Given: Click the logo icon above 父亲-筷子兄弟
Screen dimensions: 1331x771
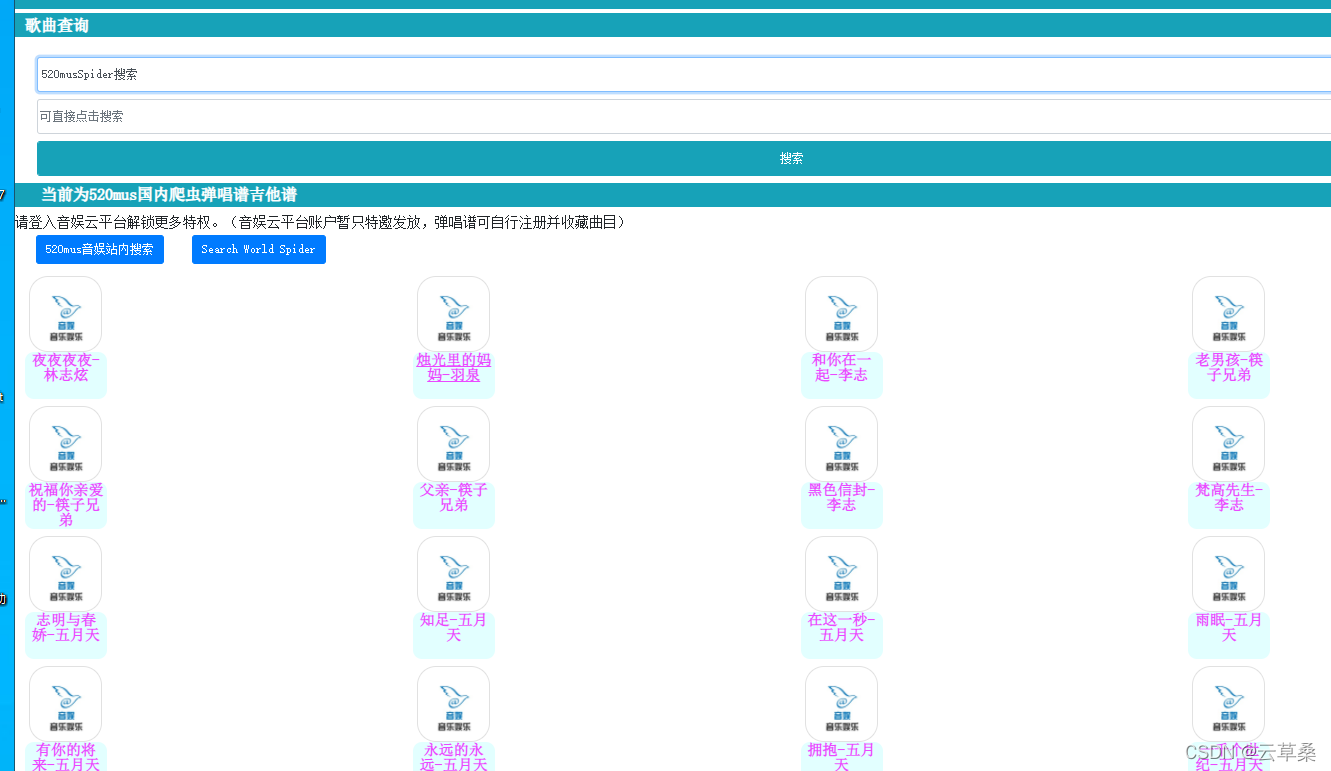Looking at the screenshot, I should pos(453,444).
